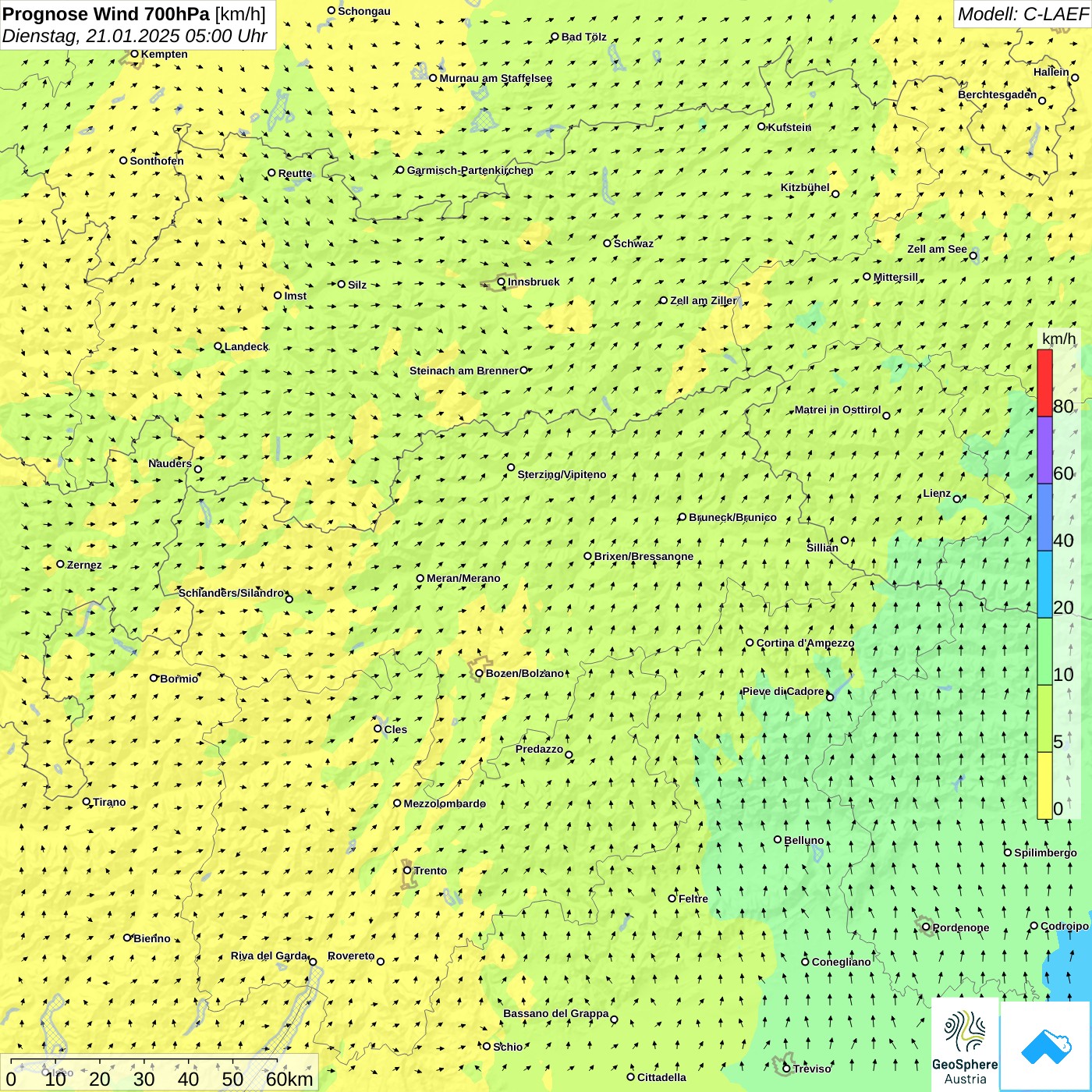Click the Tirano city marker
Viewport: 1092px width, 1092px height.
pyautogui.click(x=87, y=801)
